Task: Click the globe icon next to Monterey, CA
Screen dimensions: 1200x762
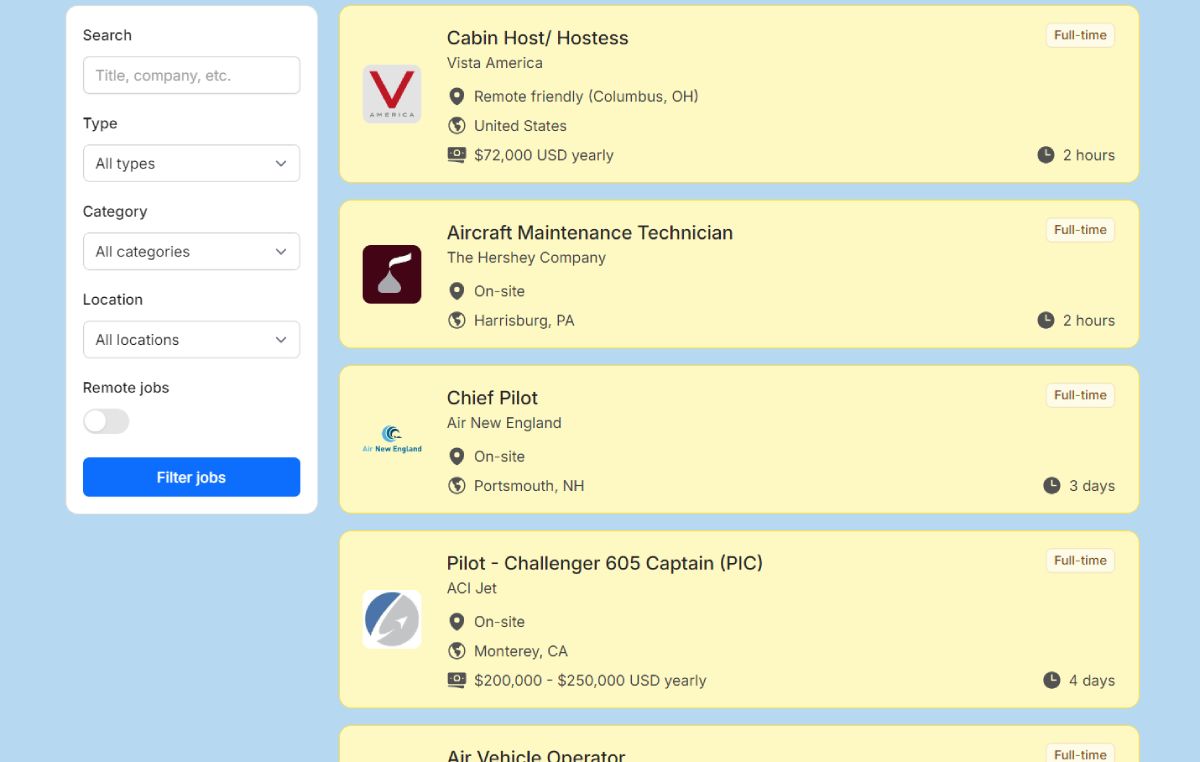Action: pos(456,651)
